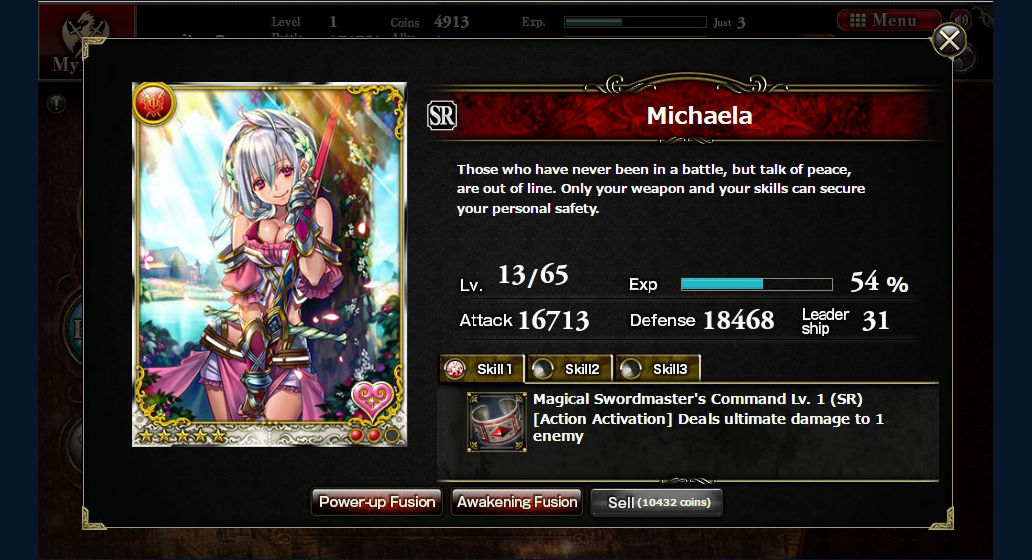This screenshot has width=1032, height=560.
Task: Click the Magical Swordmaster's Command skill icon
Action: tap(496, 422)
